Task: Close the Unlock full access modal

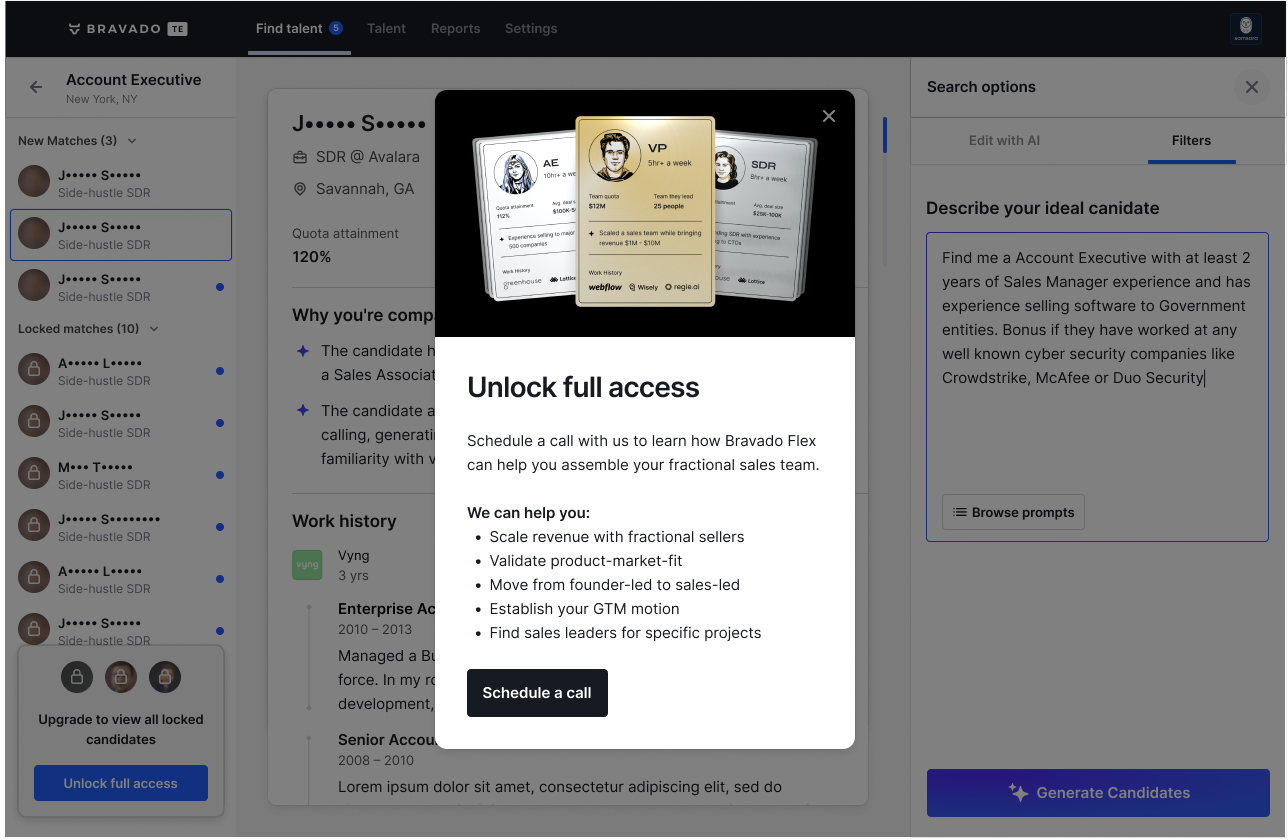Action: 829,116
